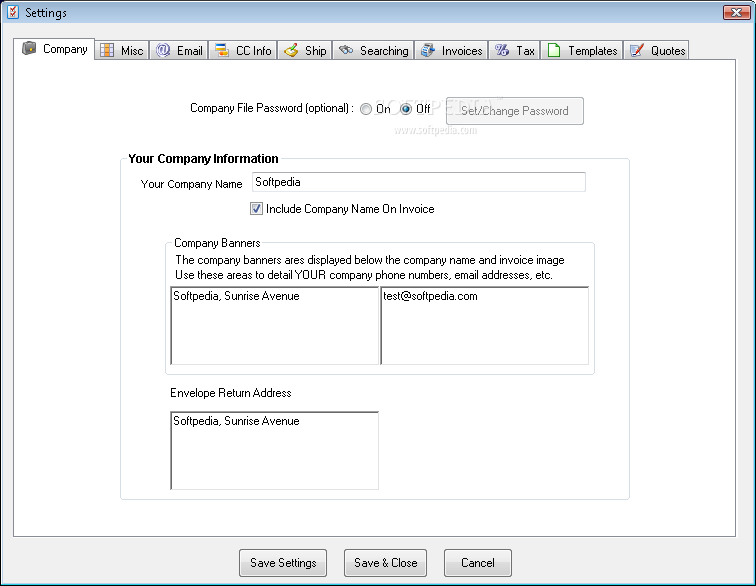Click the Your Company Information heading

(203, 159)
